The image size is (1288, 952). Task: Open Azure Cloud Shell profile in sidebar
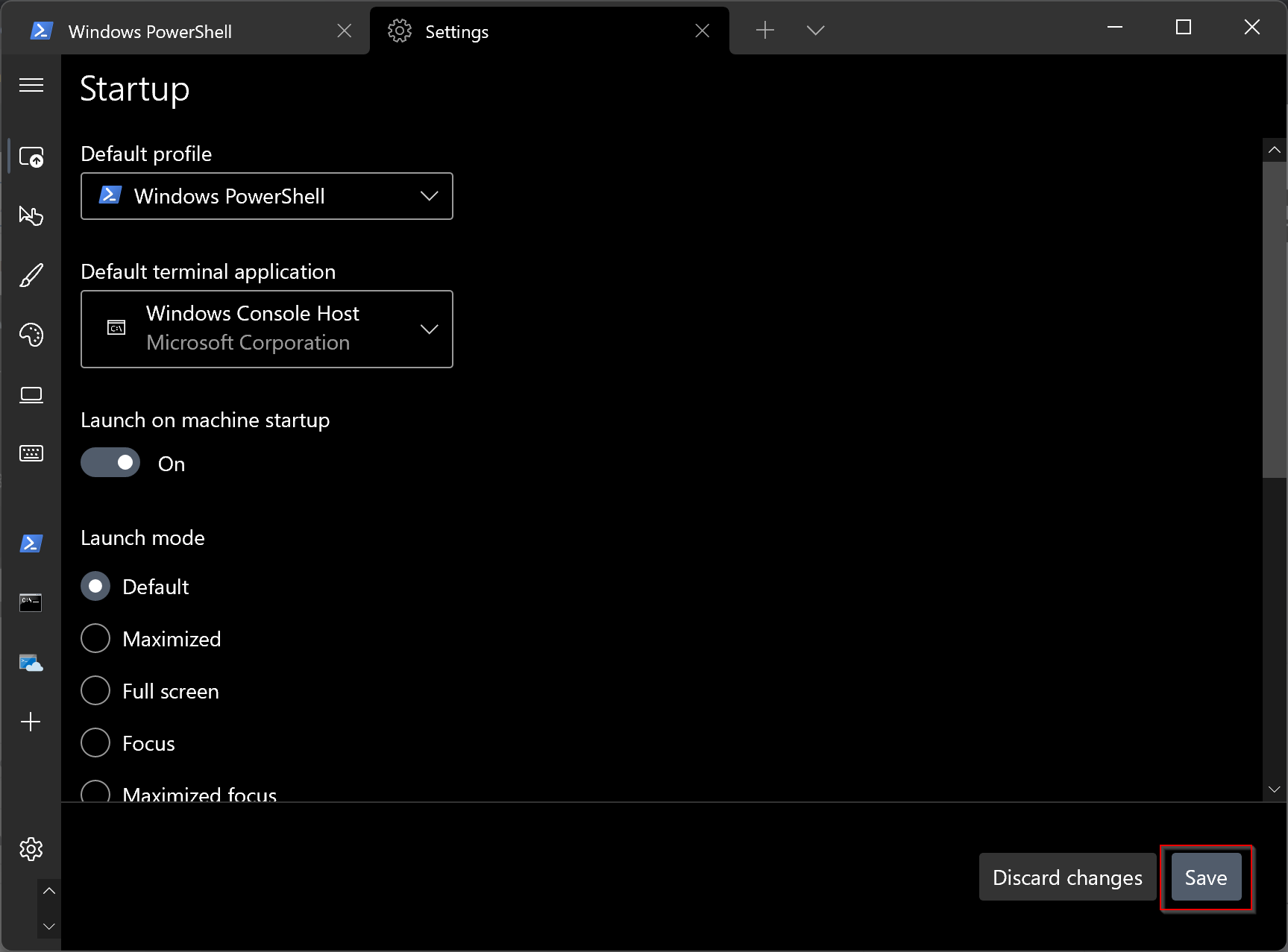click(x=31, y=662)
